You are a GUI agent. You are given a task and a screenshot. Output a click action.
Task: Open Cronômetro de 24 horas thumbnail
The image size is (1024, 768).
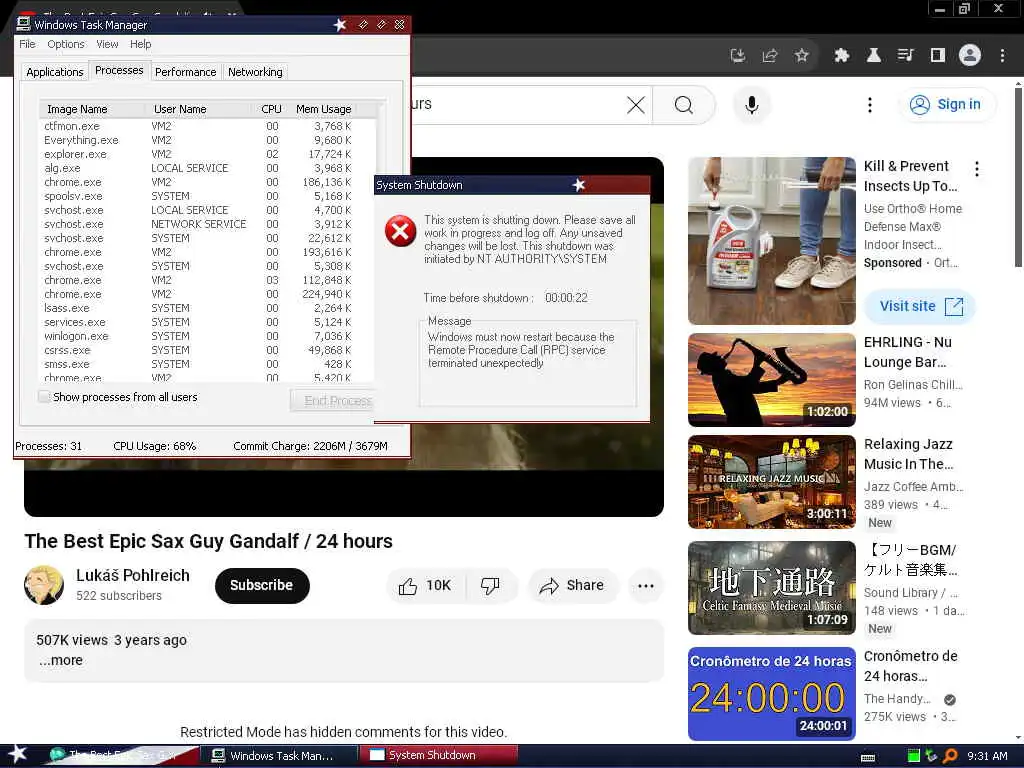tap(771, 694)
